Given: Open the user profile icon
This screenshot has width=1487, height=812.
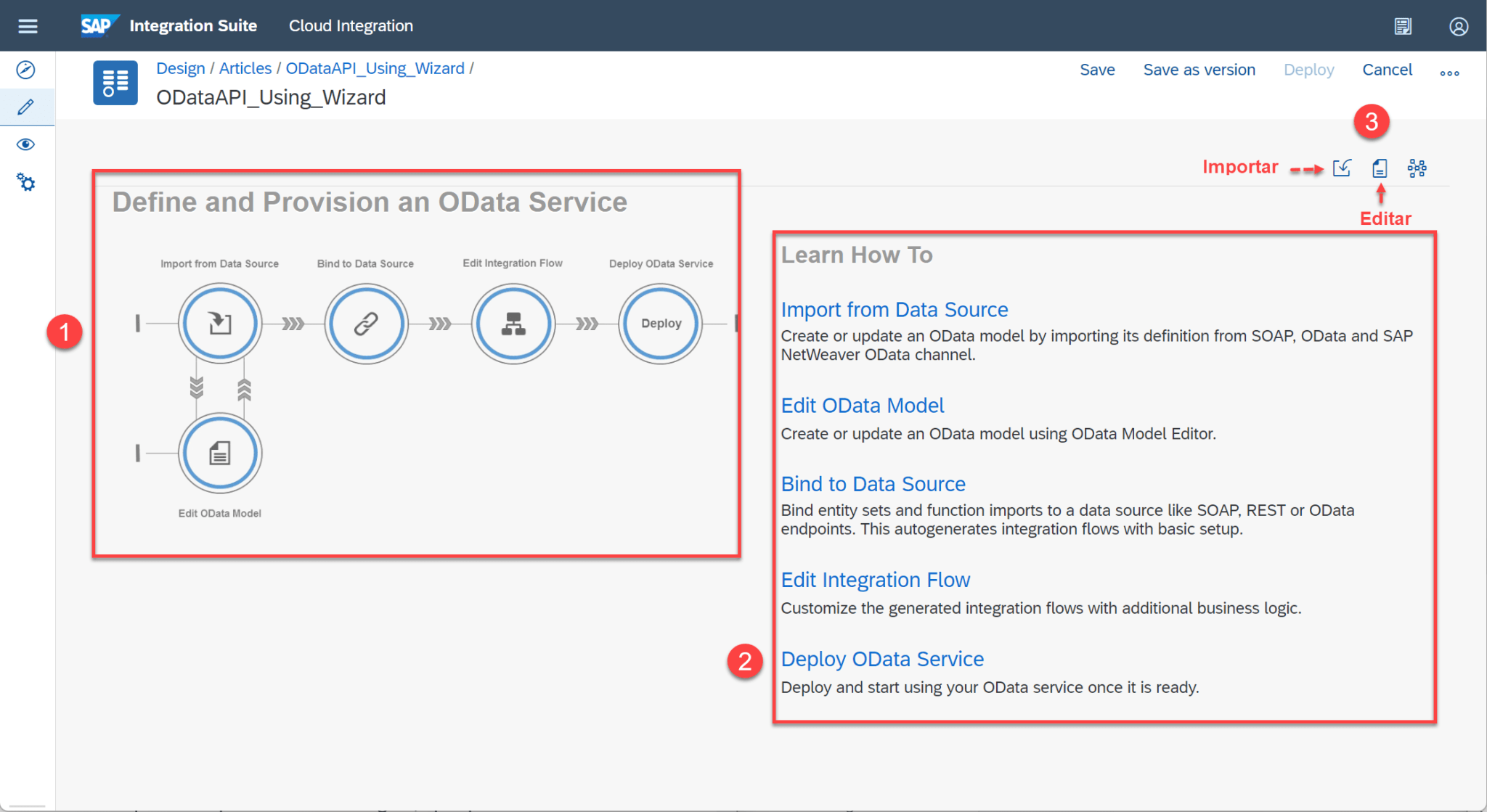Looking at the screenshot, I should pyautogui.click(x=1459, y=26).
